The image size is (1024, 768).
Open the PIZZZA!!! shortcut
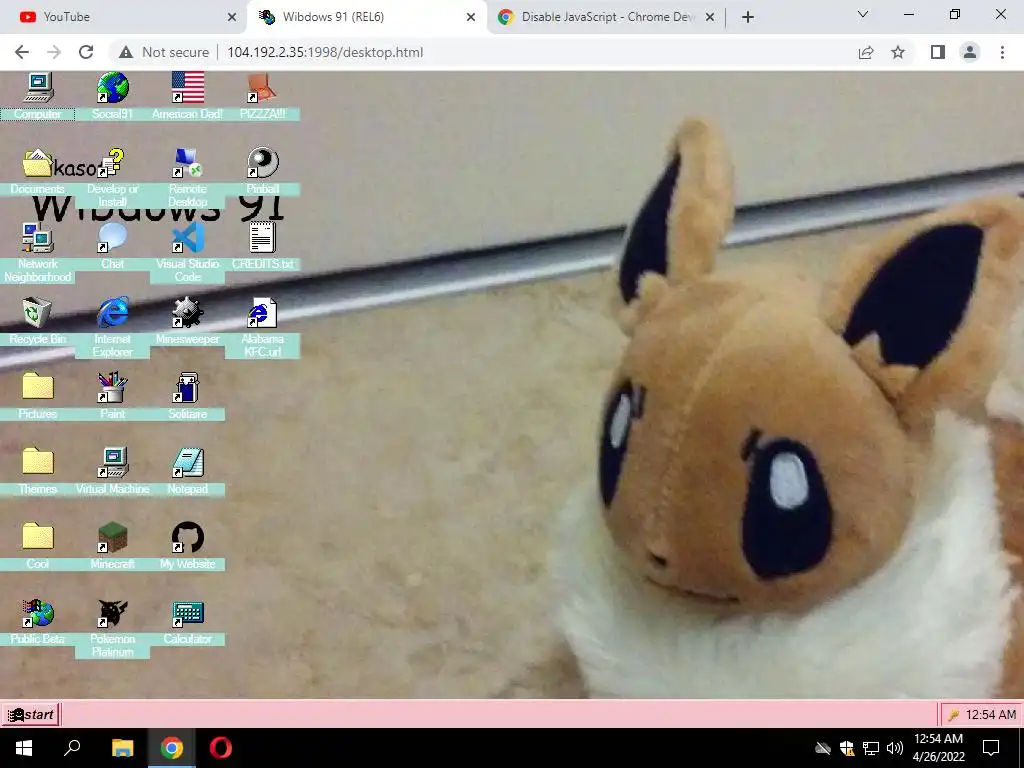coord(262,88)
